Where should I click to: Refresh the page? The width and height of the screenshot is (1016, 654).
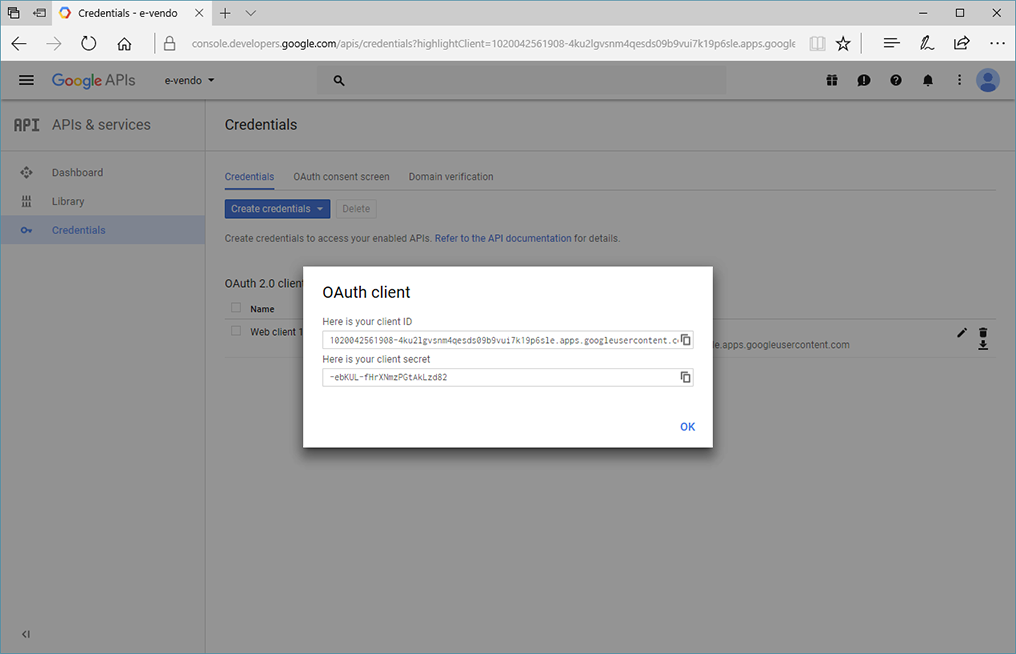(89, 43)
